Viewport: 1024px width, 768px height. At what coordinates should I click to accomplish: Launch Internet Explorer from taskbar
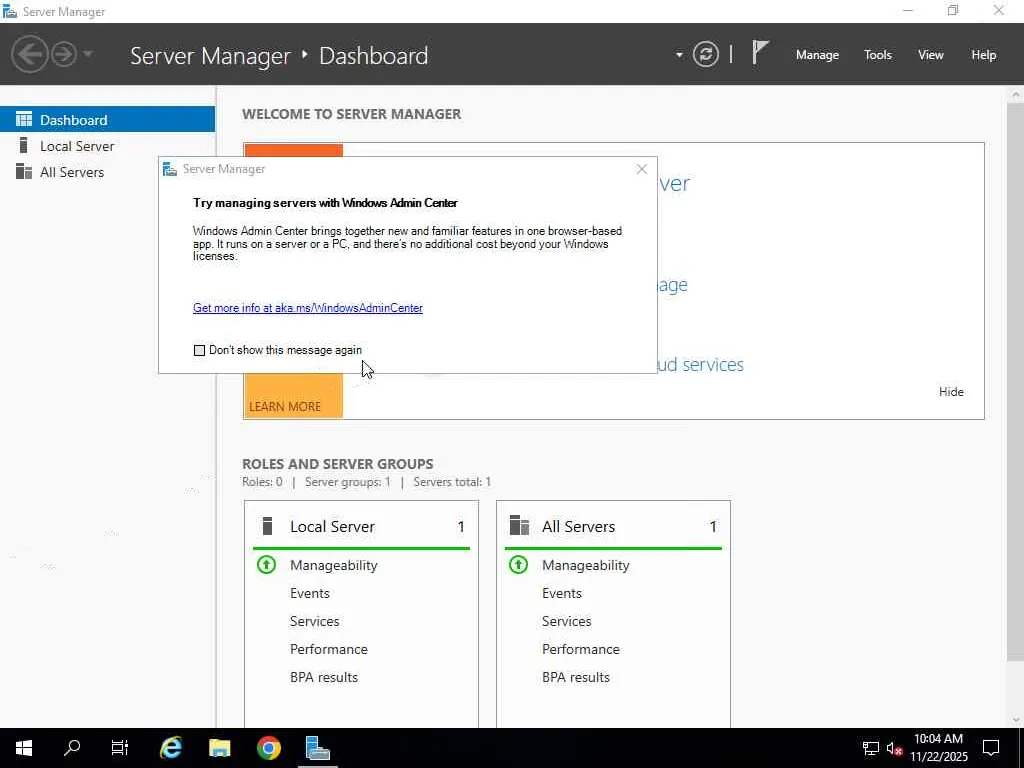[x=171, y=748]
